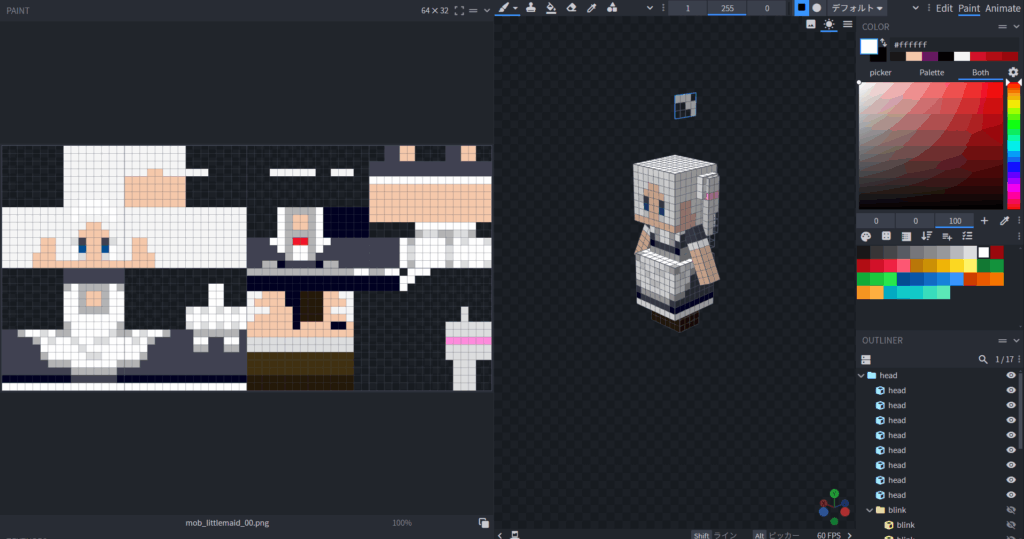This screenshot has height=539, width=1024.
Task: Click the brush opacity field showing 255
Action: click(x=727, y=8)
